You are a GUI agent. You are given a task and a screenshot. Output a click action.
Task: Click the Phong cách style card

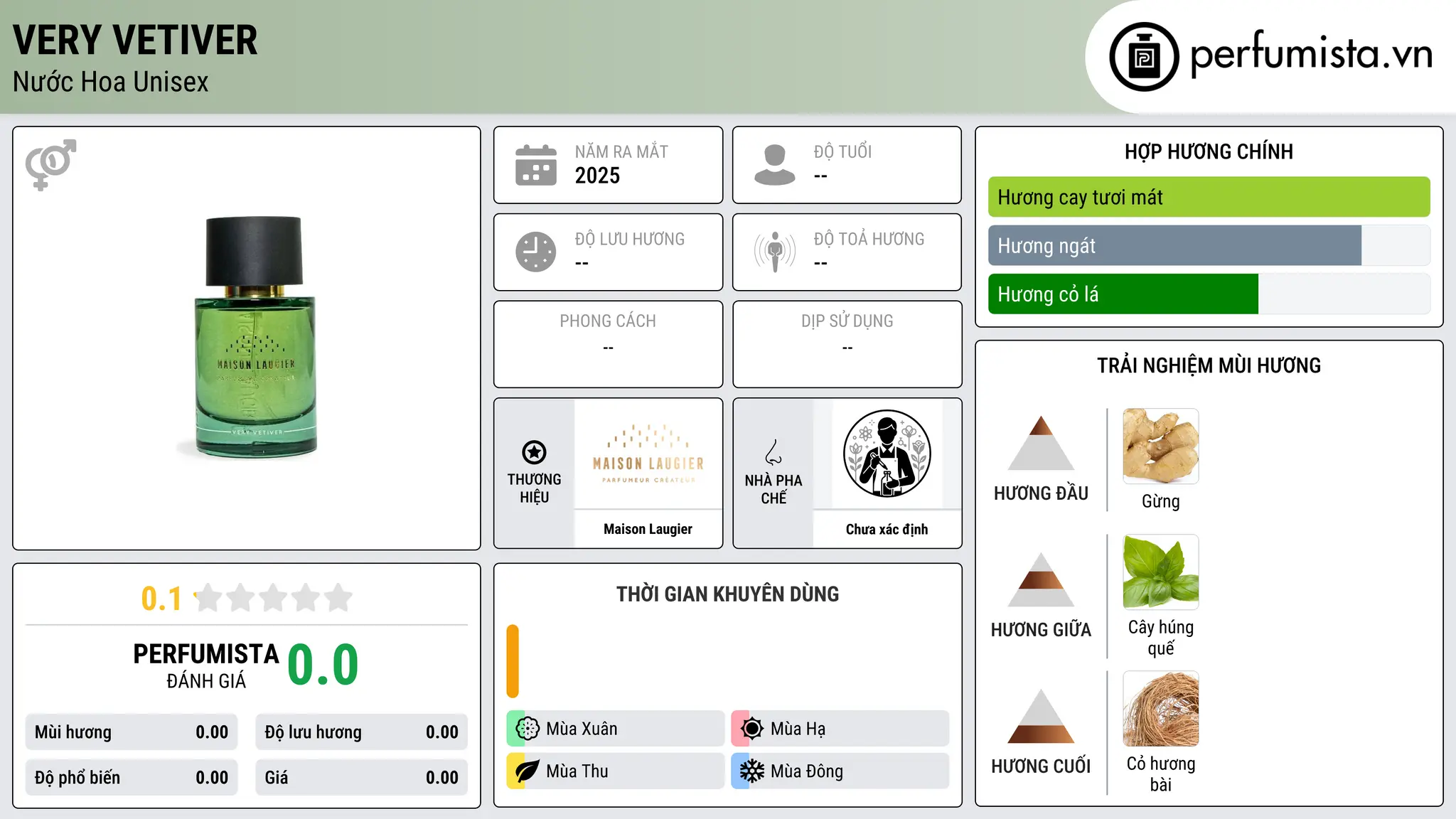click(x=608, y=344)
